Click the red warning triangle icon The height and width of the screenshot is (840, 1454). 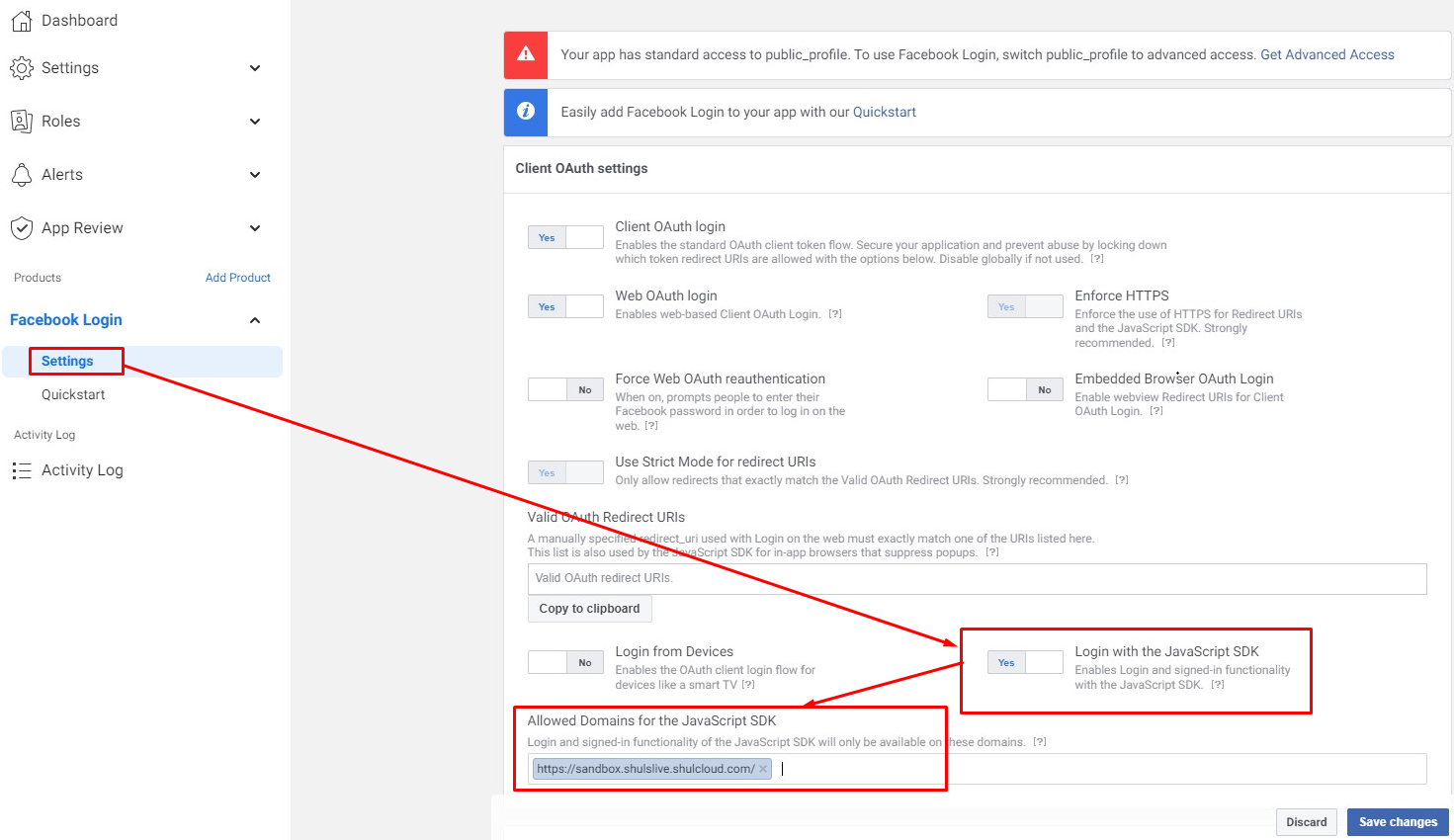(x=526, y=54)
